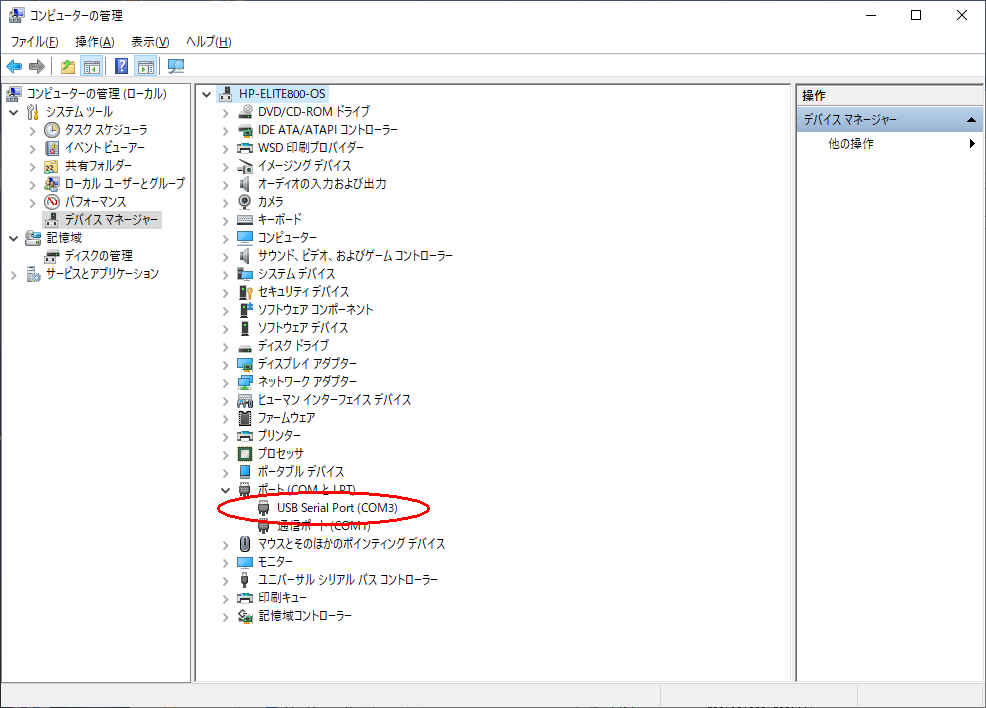Open the ファイル(F) menu
Image resolution: width=986 pixels, height=708 pixels.
(34, 42)
